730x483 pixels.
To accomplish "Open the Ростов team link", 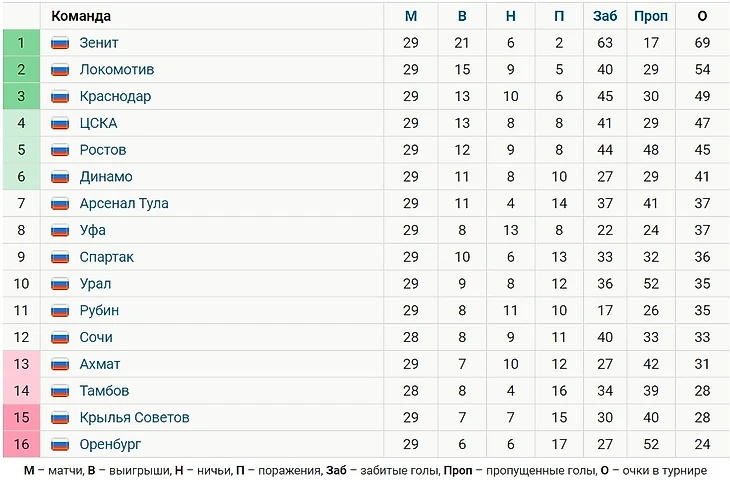I will (103, 150).
